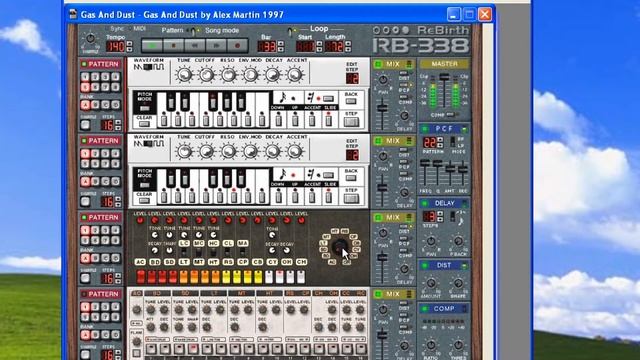
Task: Click the ENV.MOD knob on second synth
Action: tap(250, 151)
